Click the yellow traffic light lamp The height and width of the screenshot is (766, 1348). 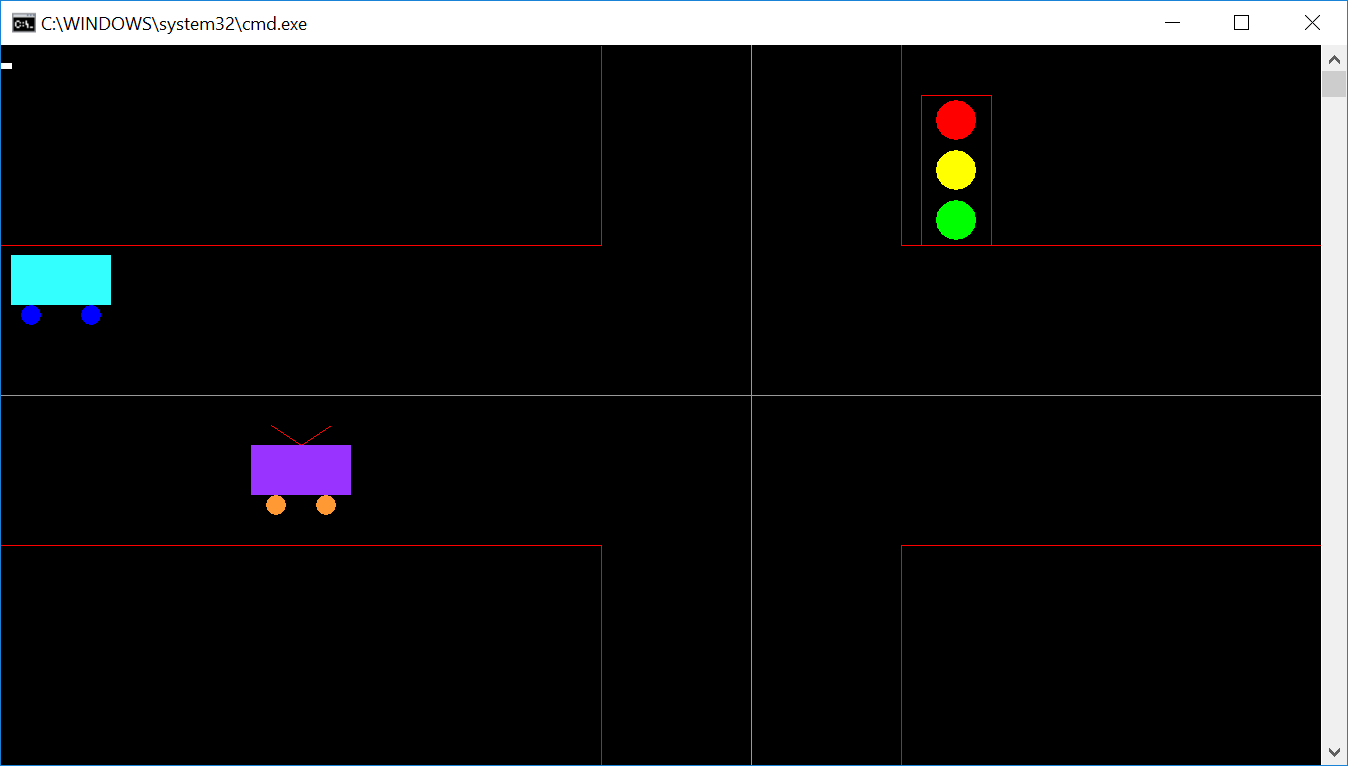tap(955, 170)
